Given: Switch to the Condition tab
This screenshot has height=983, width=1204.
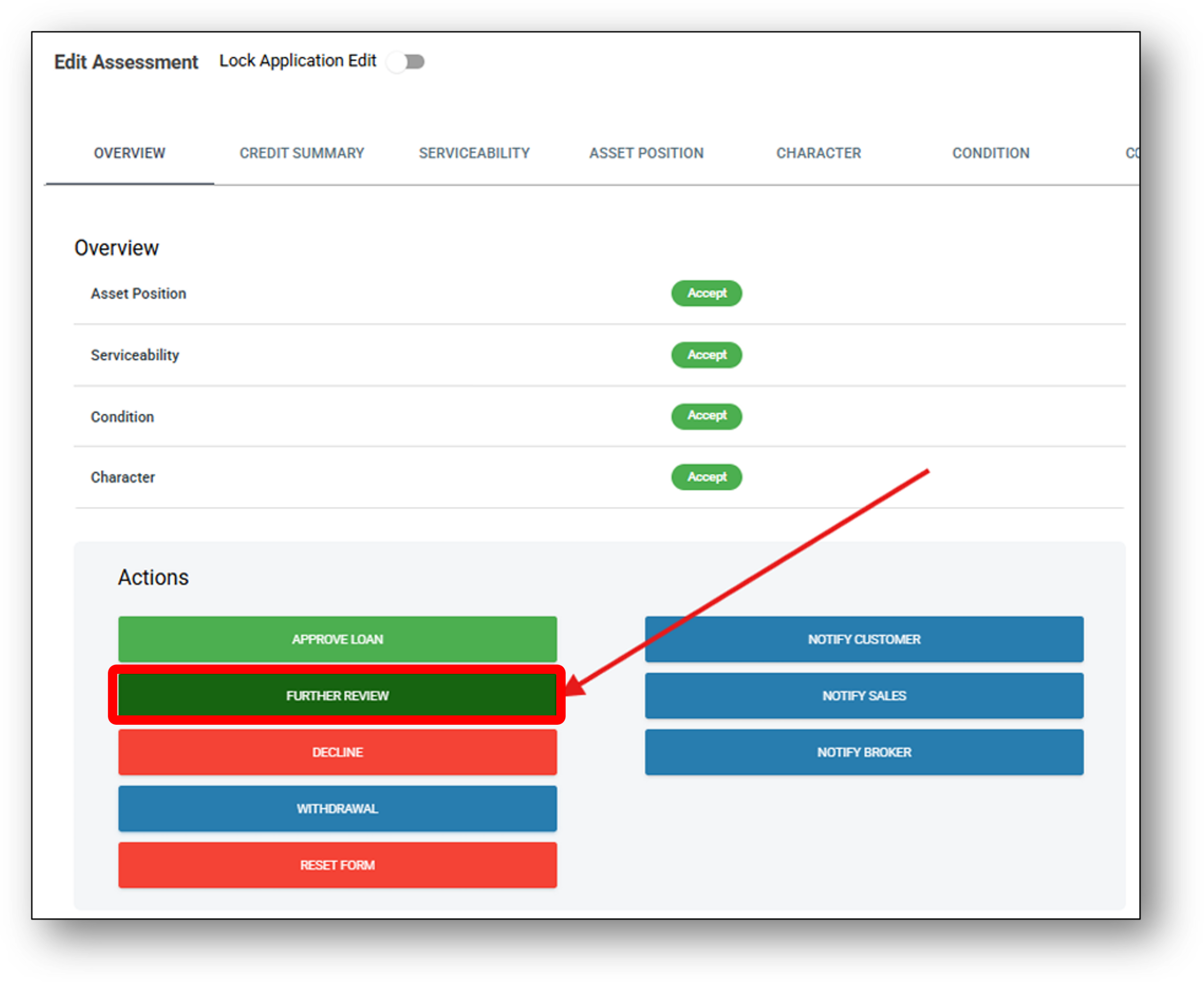Looking at the screenshot, I should pyautogui.click(x=990, y=153).
